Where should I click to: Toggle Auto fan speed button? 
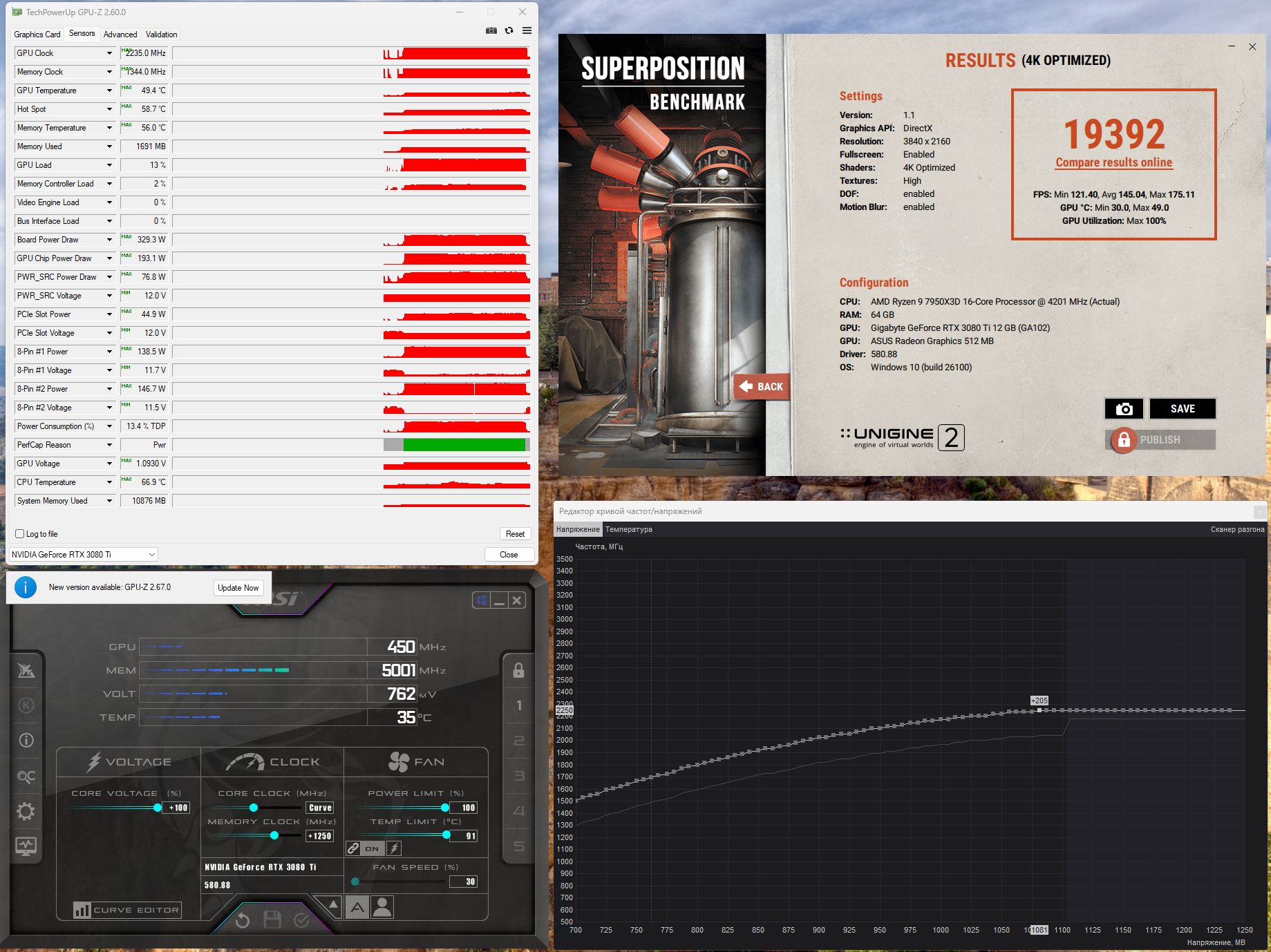point(357,906)
